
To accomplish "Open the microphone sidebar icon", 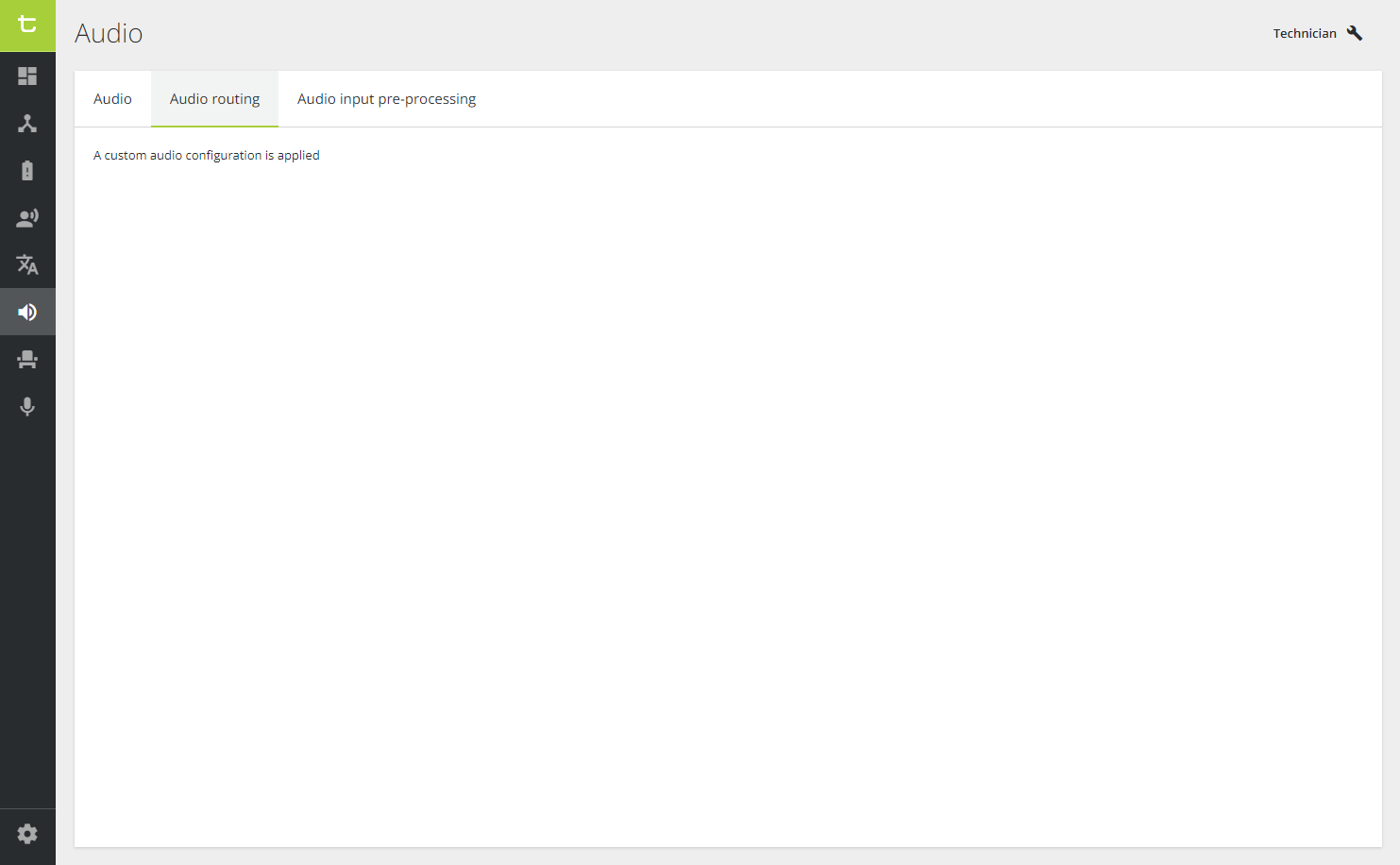I will click(x=27, y=406).
